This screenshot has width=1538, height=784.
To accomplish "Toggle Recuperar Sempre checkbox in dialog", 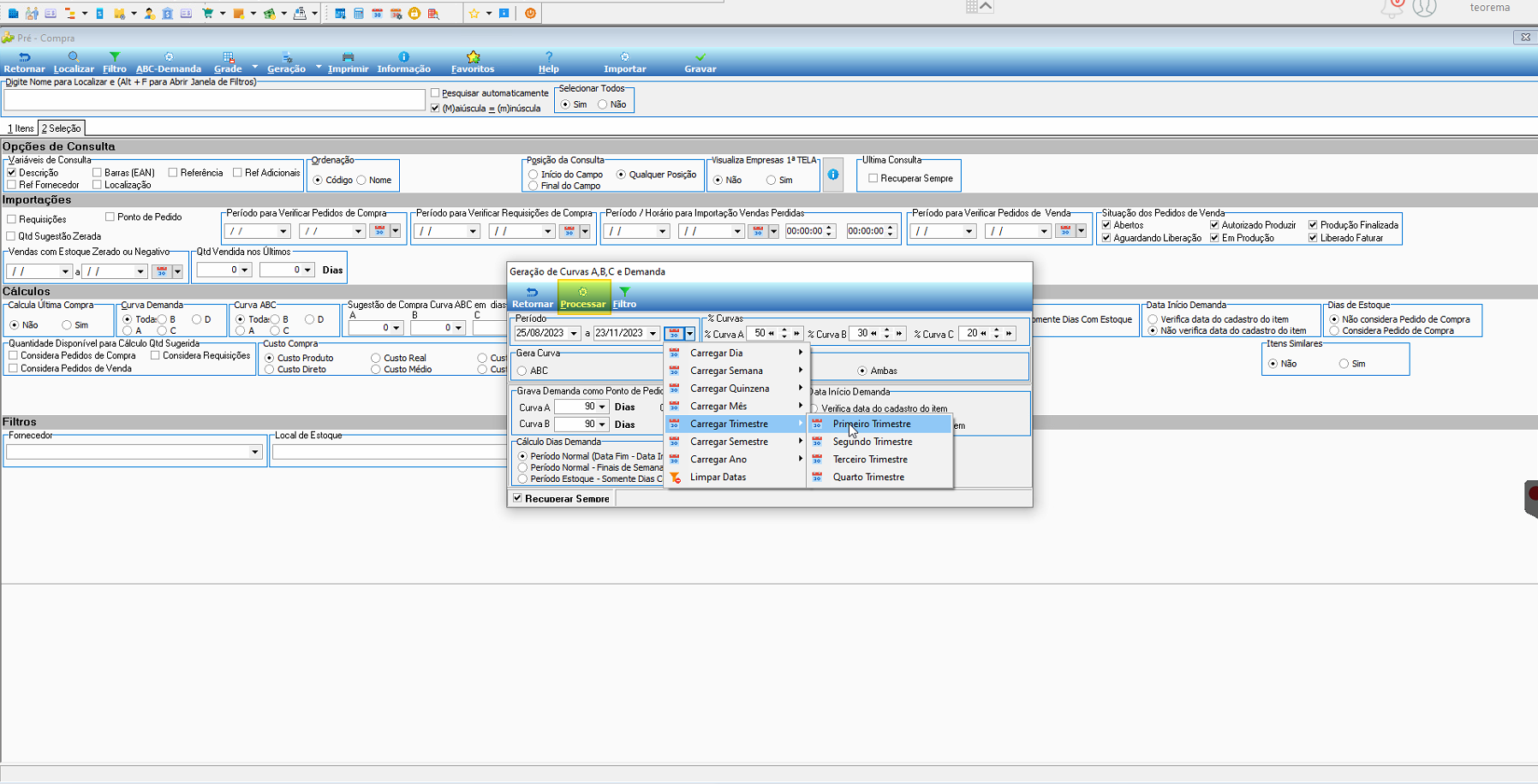I will coord(517,498).
